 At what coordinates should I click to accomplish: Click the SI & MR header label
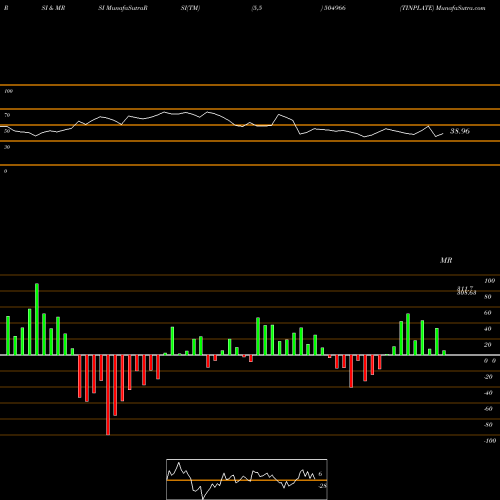point(53,8)
